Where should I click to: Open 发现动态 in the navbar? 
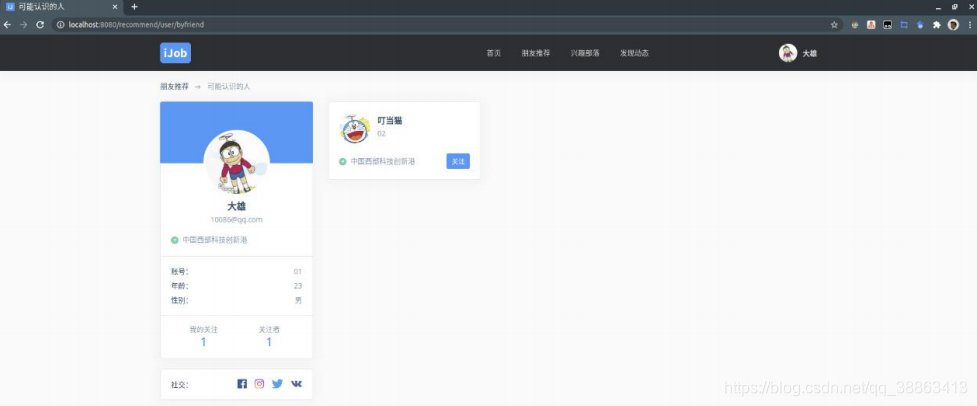pyautogui.click(x=634, y=53)
